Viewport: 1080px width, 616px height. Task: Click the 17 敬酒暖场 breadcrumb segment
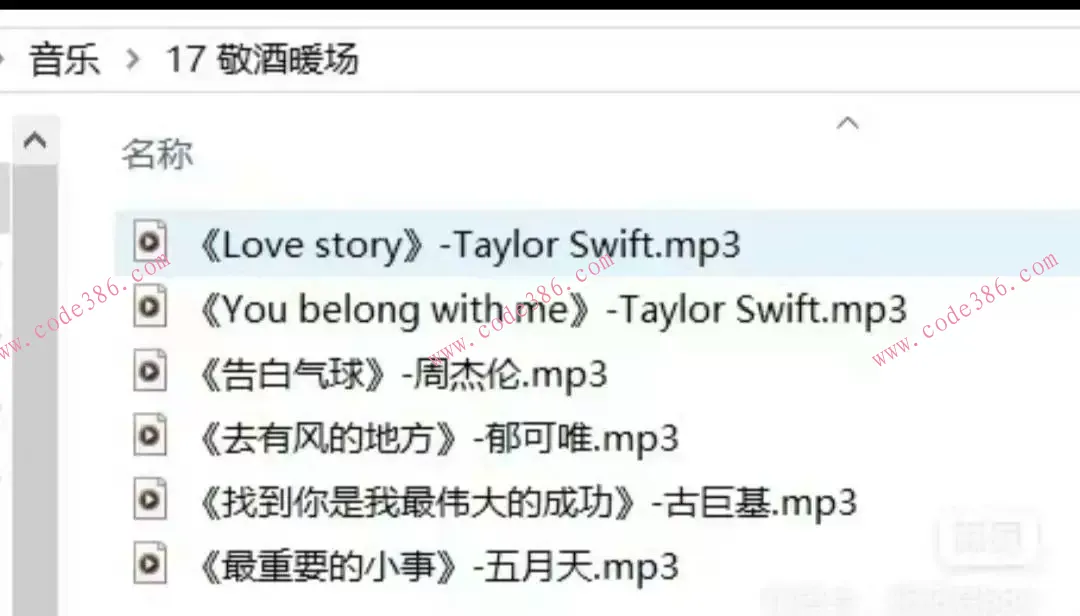[262, 59]
